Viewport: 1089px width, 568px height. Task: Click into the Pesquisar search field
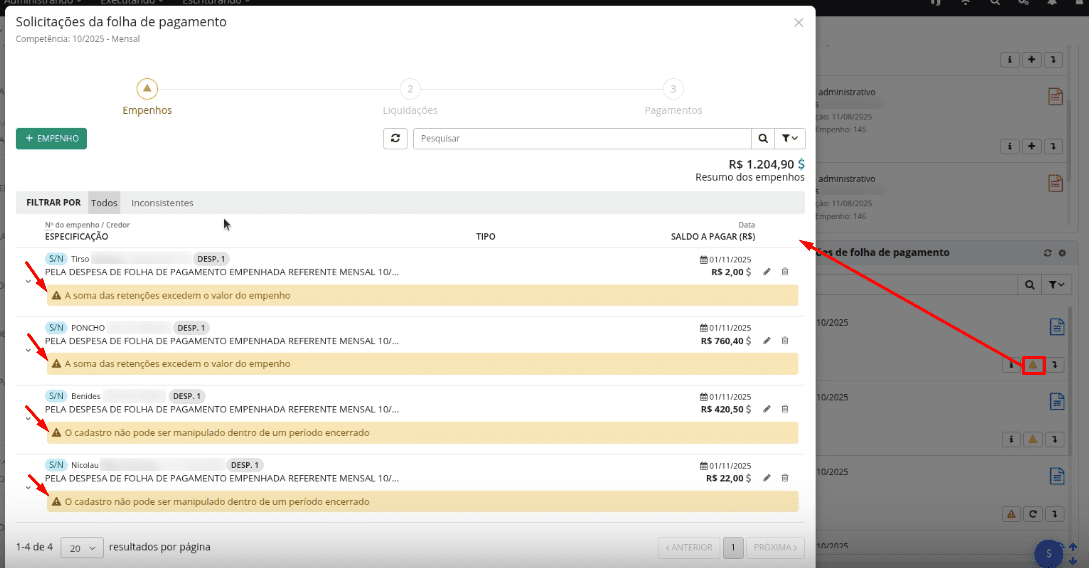pos(582,139)
